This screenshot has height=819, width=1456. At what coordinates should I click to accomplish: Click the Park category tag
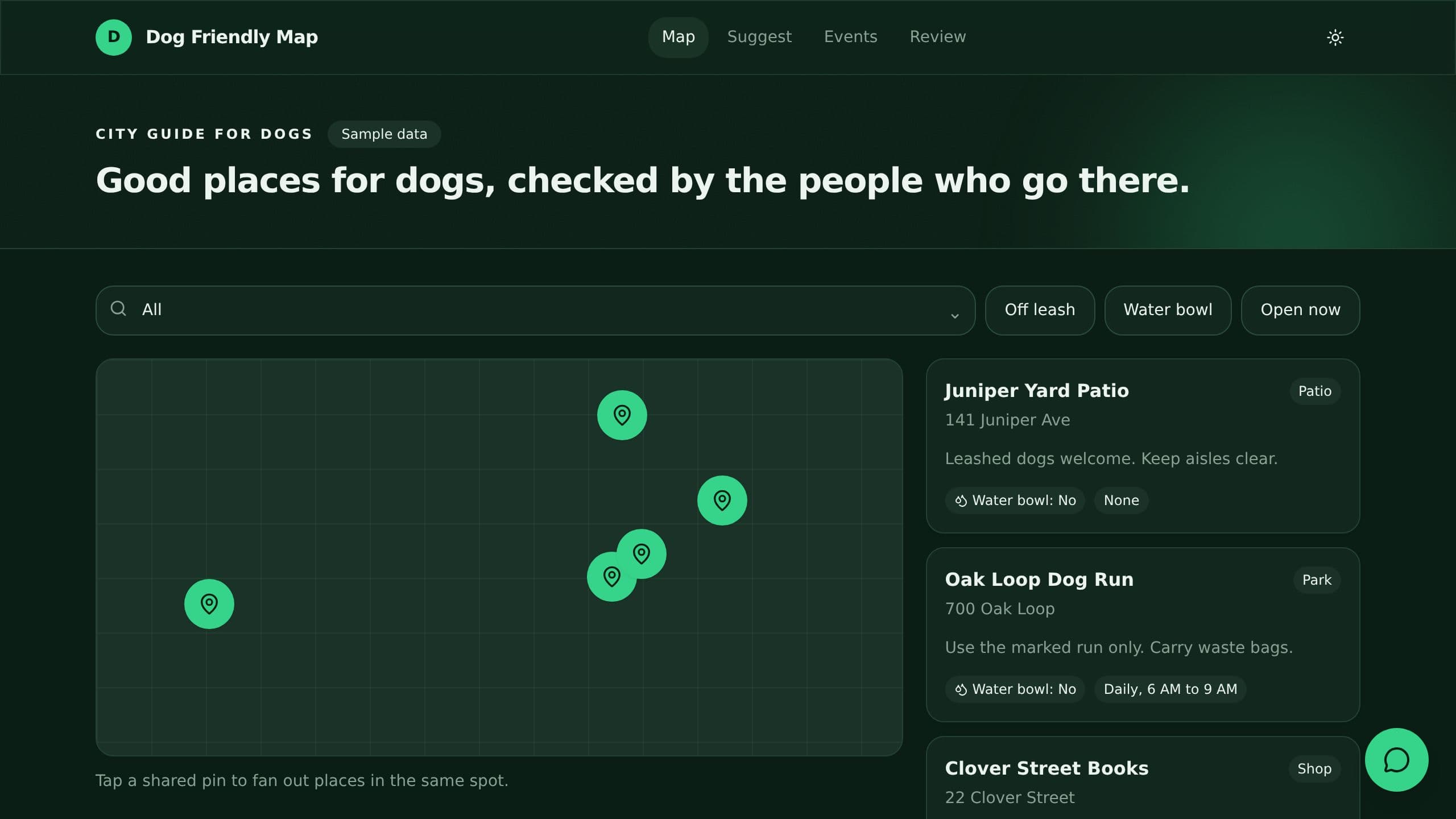pos(1317,580)
